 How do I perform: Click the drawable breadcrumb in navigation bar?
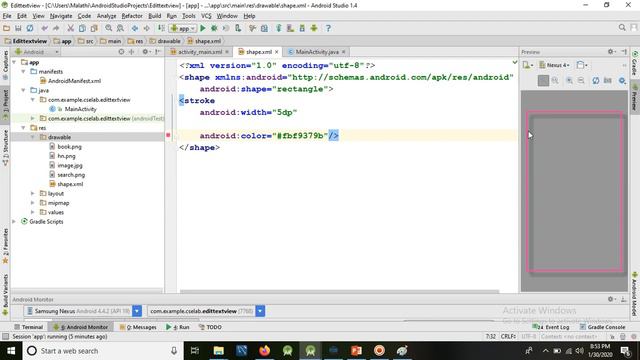(165, 41)
